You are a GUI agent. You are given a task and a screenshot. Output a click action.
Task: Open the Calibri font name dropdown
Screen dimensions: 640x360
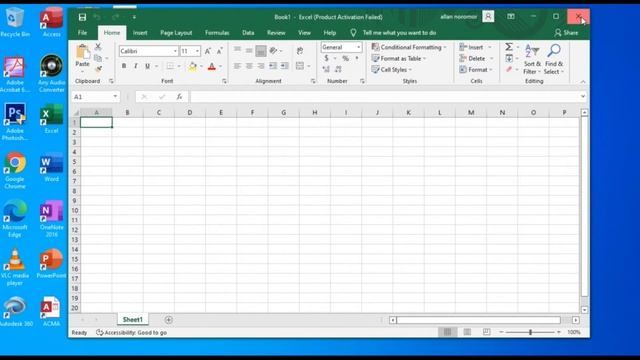[175, 51]
